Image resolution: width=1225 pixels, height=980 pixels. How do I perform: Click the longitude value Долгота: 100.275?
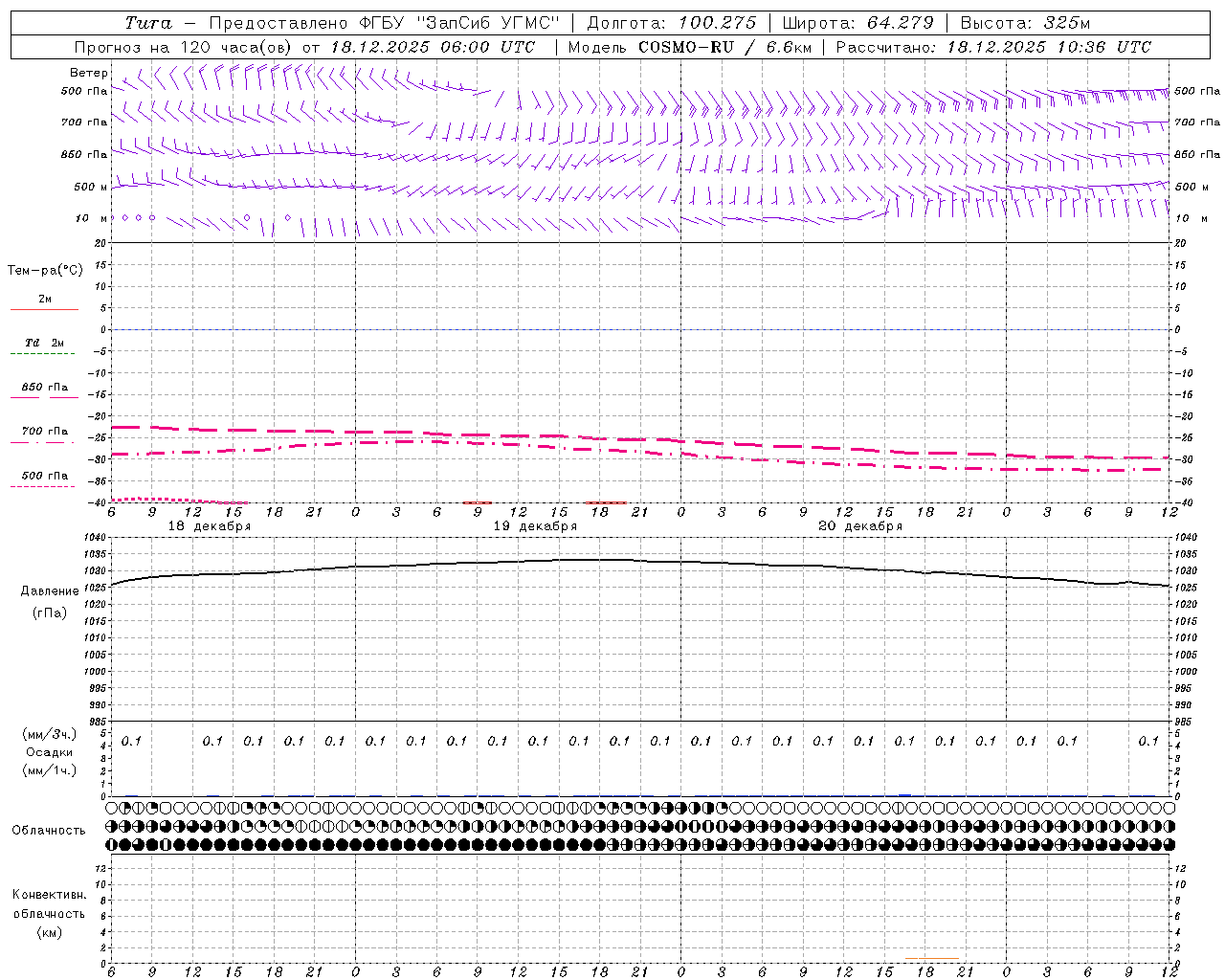[672, 23]
